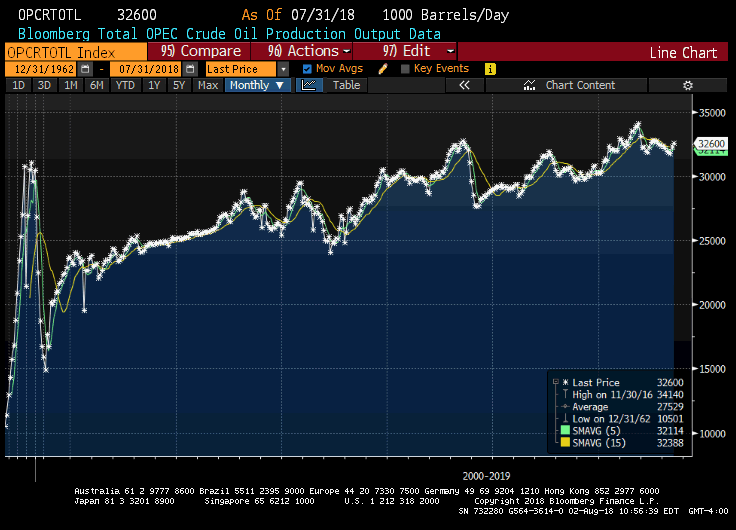The height and width of the screenshot is (530, 736).
Task: Click the pencil annotate icon
Action: pos(383,69)
